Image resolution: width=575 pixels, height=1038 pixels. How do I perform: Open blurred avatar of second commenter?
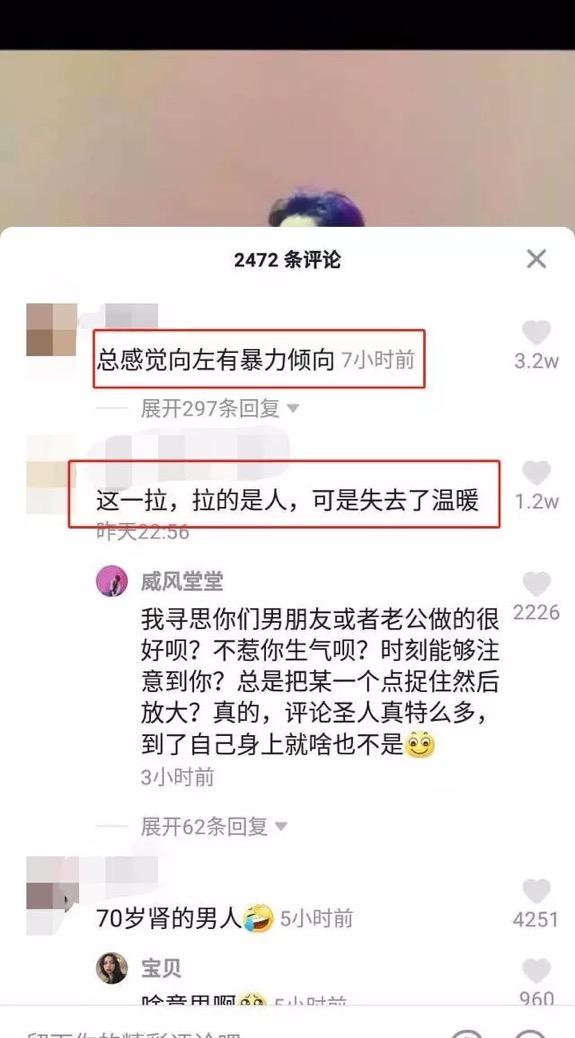[x=52, y=475]
